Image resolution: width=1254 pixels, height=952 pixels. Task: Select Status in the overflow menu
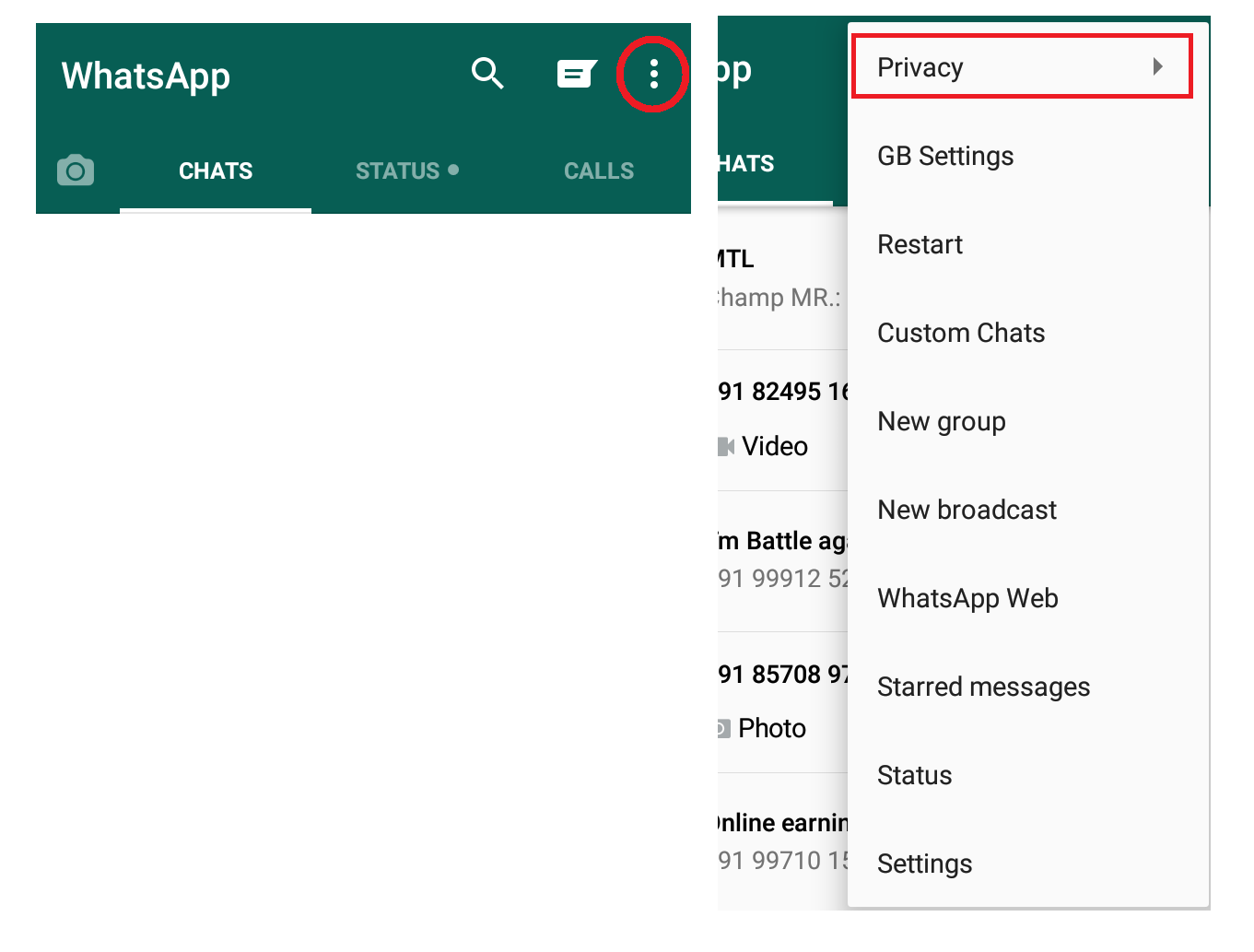coord(1028,775)
